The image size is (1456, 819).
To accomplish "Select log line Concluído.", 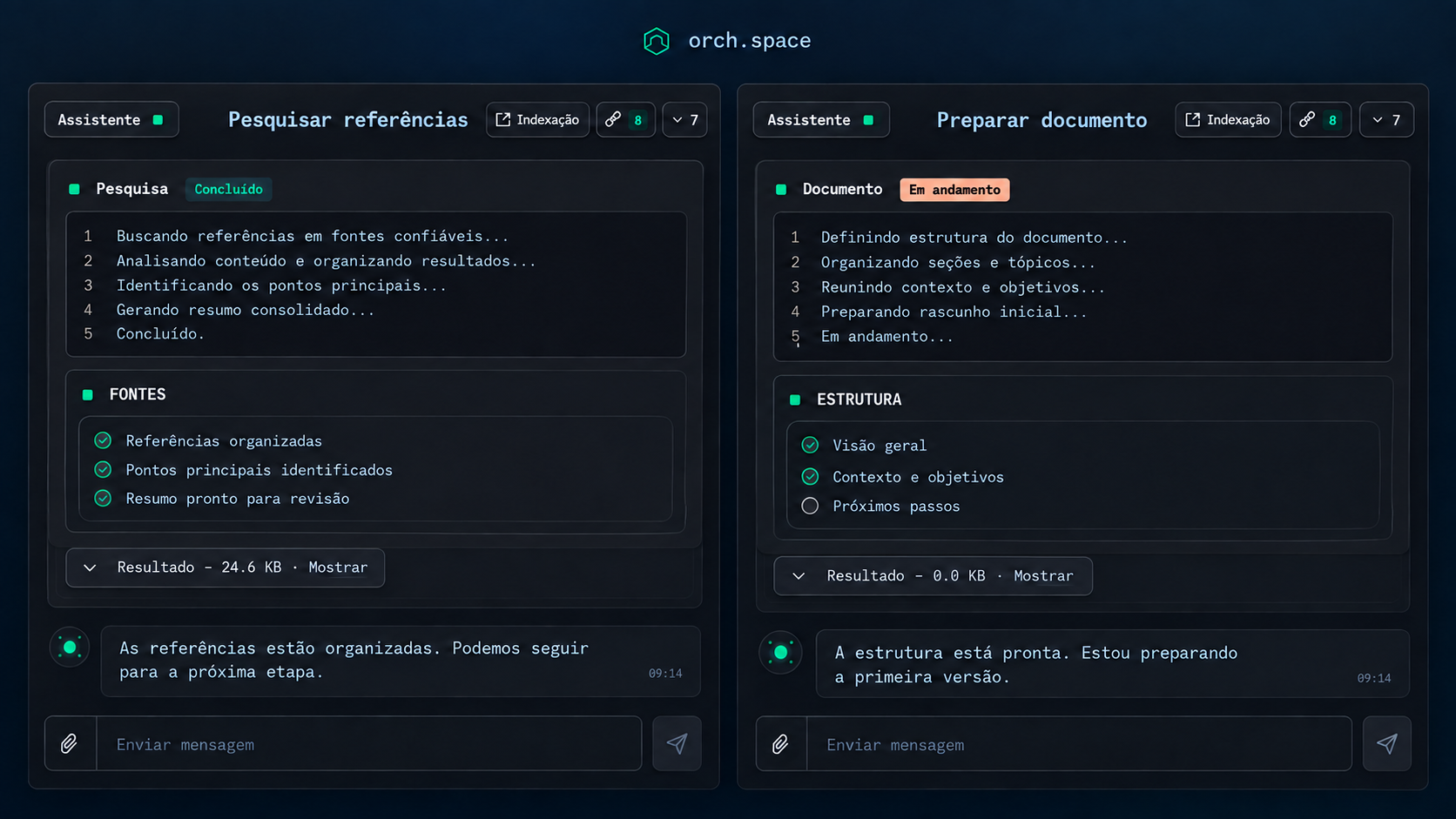I will coord(160,333).
